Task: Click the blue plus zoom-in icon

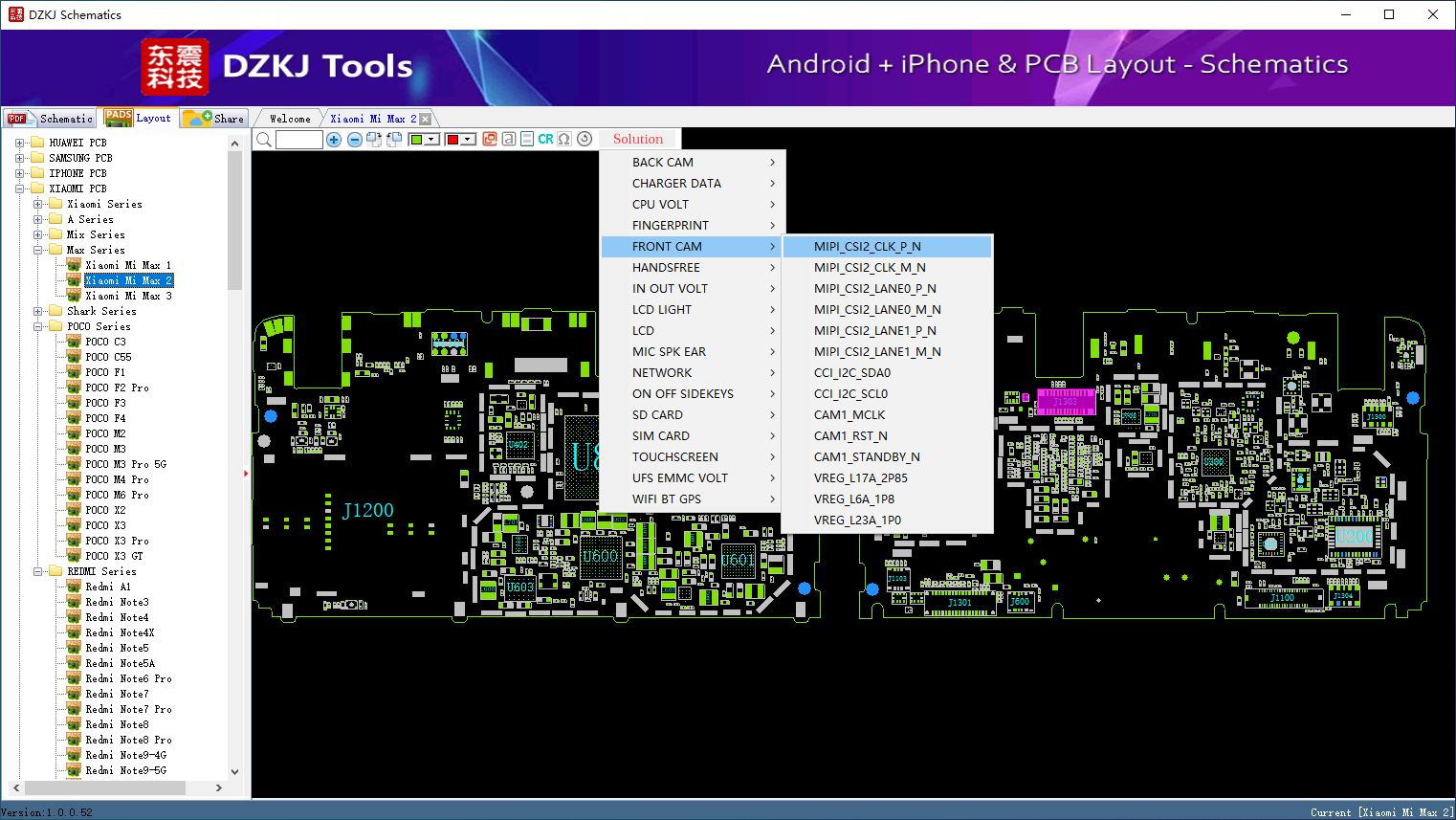Action: point(334,140)
